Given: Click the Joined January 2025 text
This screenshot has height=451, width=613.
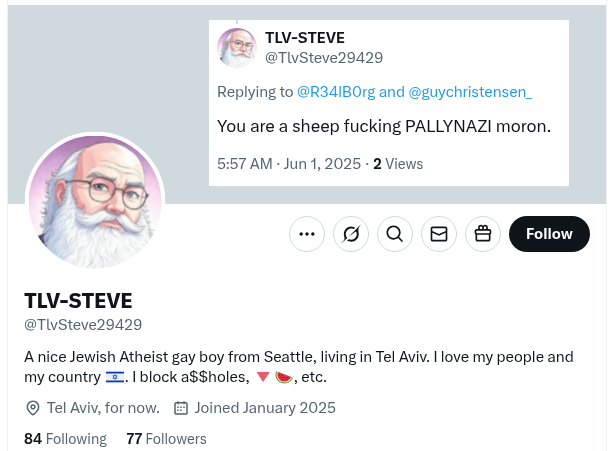Looking at the screenshot, I should click(x=265, y=408).
